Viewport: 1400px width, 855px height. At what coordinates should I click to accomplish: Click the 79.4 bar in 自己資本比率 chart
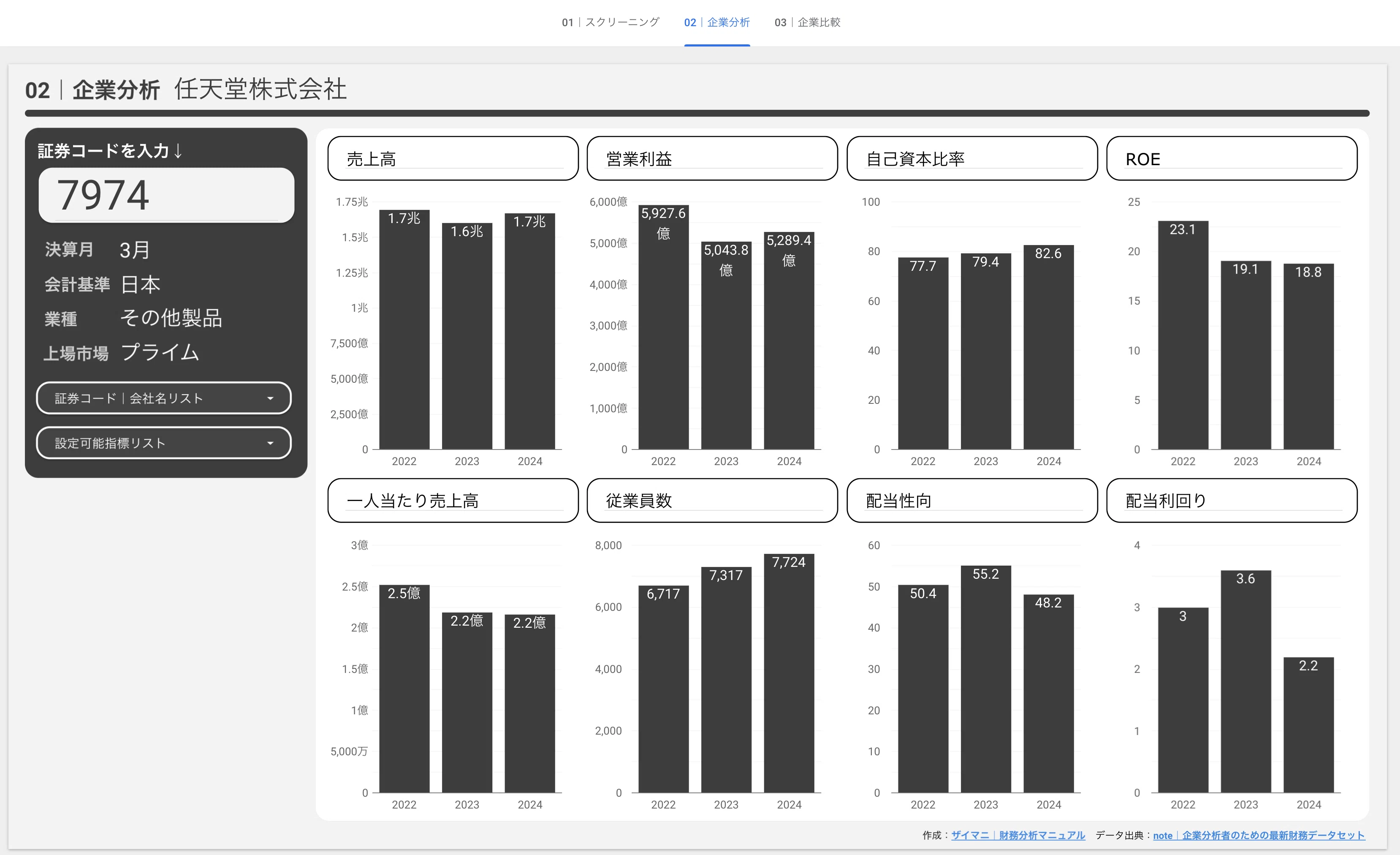[986, 351]
